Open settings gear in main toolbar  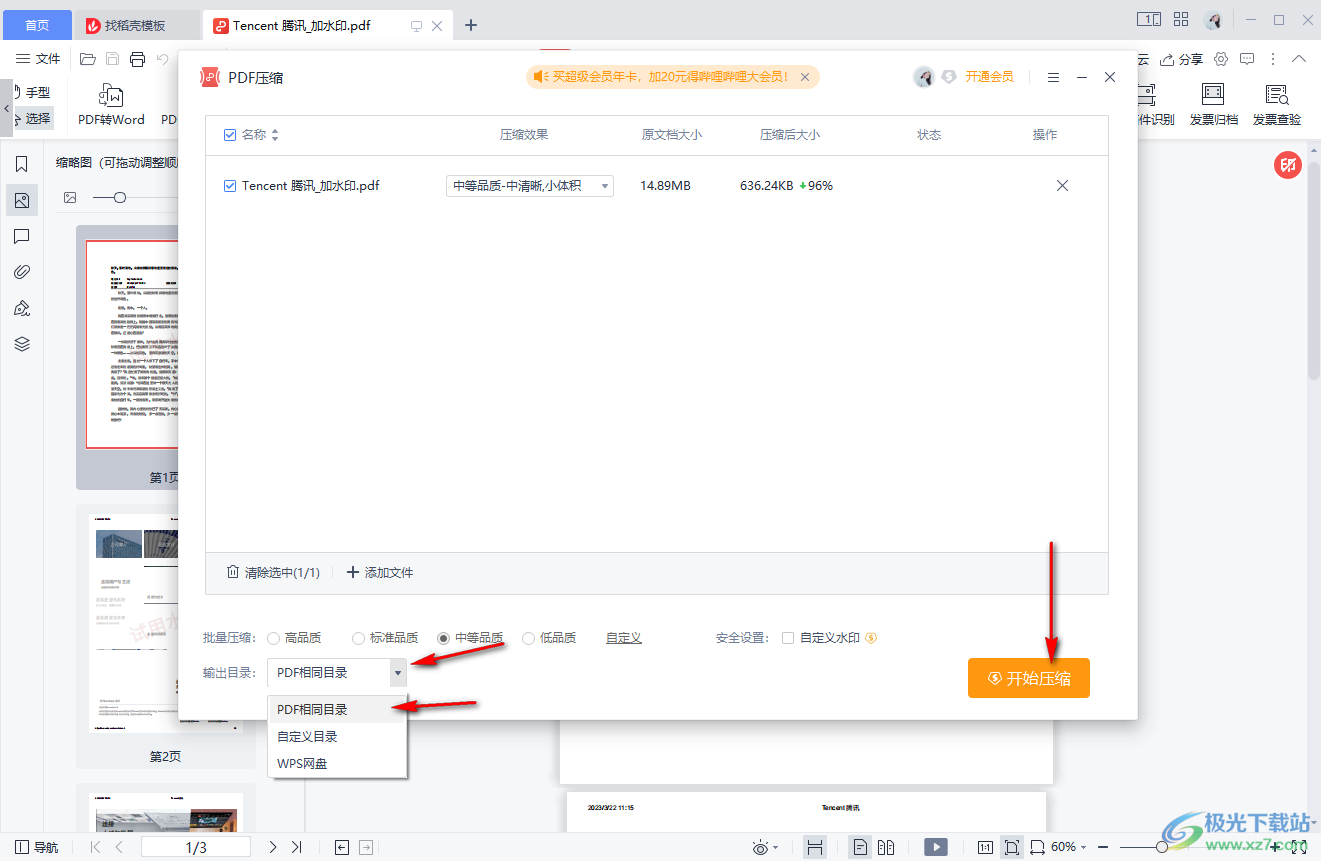[1221, 59]
